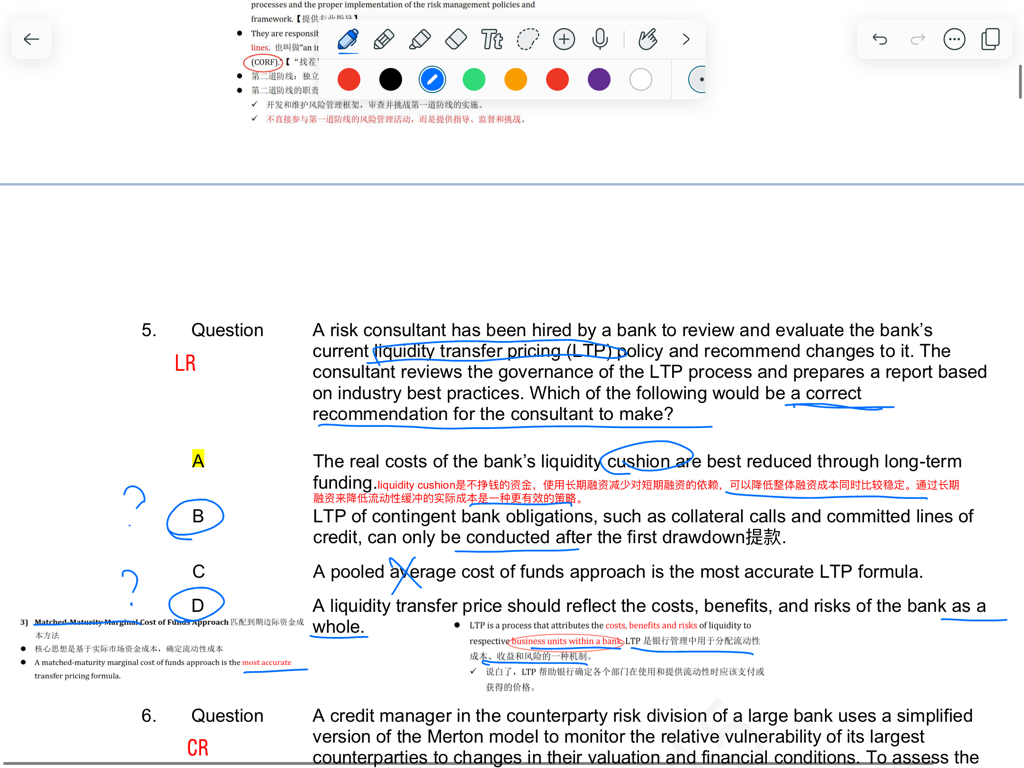
Task: Click the red "LR" label
Action: (x=185, y=363)
